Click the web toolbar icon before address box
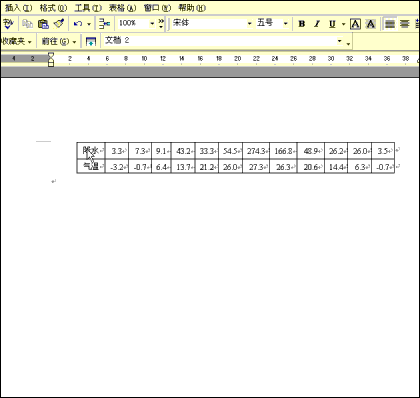The width and height of the screenshot is (420, 398). point(91,42)
